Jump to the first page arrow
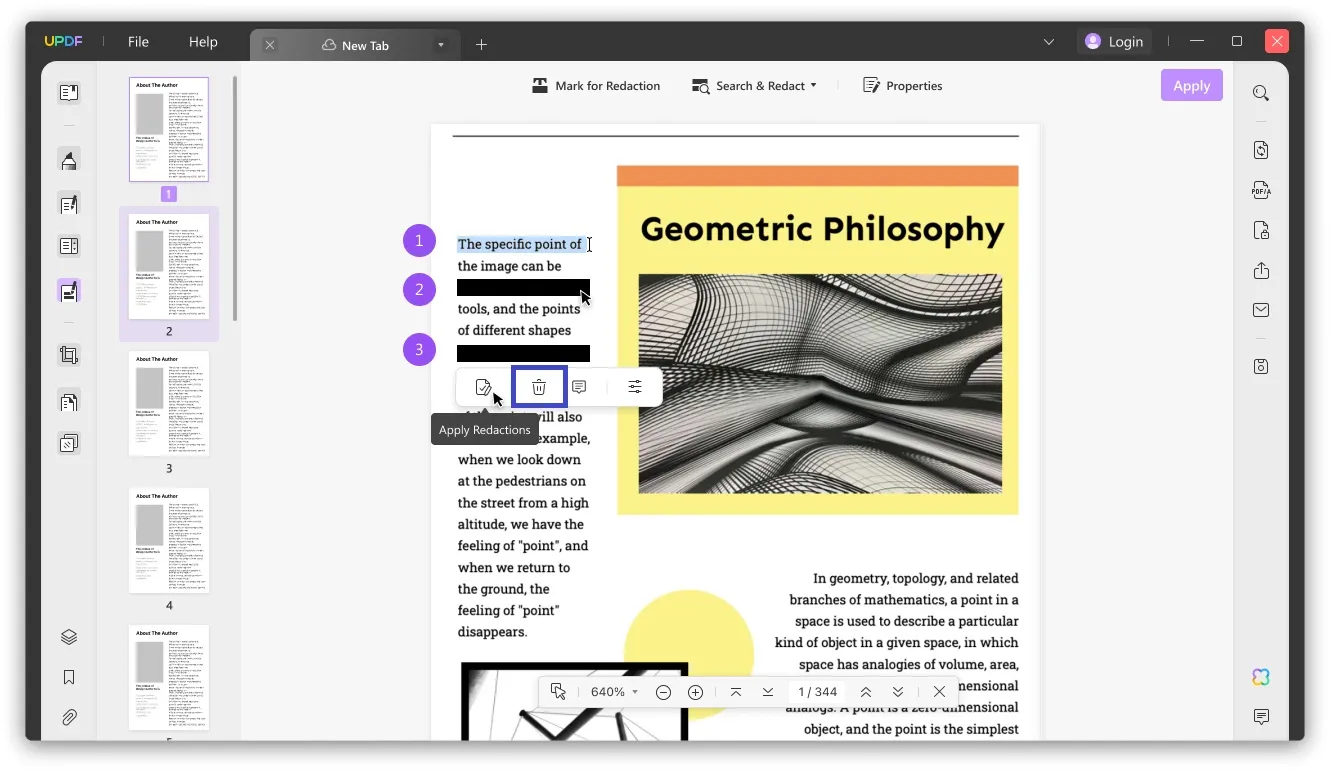This screenshot has height=770, width=1330. (736, 692)
